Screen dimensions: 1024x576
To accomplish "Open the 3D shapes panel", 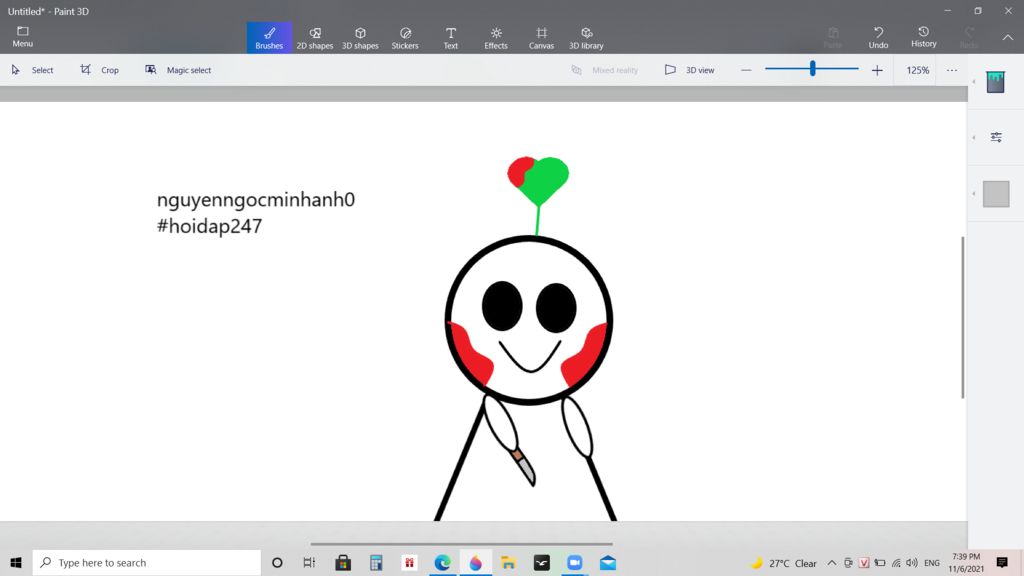I will click(x=359, y=37).
